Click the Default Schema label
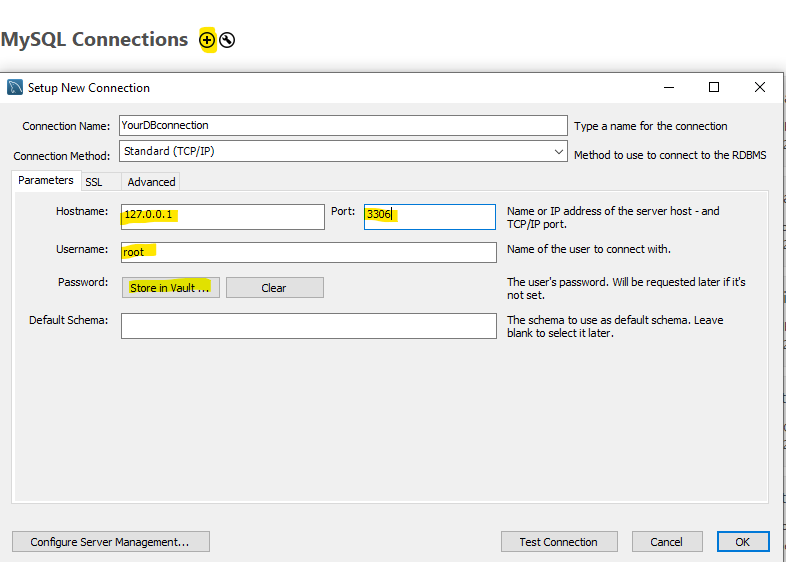Viewport: 786px width, 562px height. pos(68,320)
